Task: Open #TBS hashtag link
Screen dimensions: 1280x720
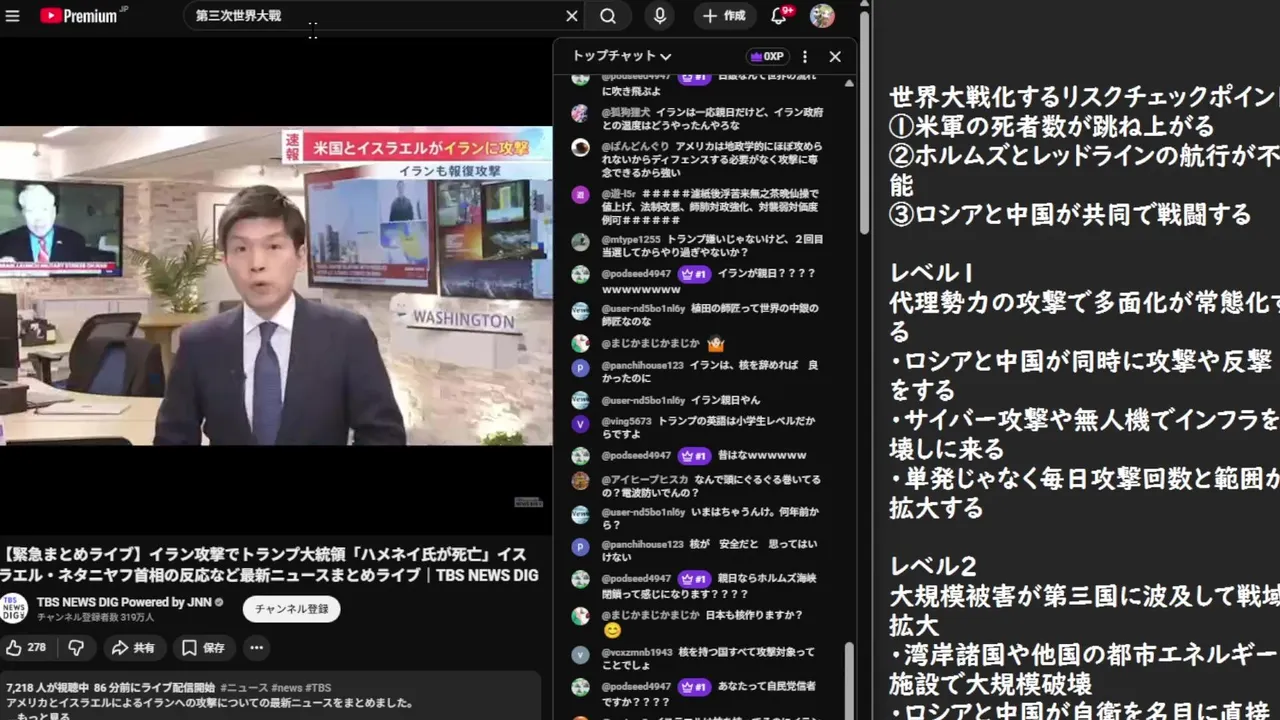Action: click(x=319, y=688)
